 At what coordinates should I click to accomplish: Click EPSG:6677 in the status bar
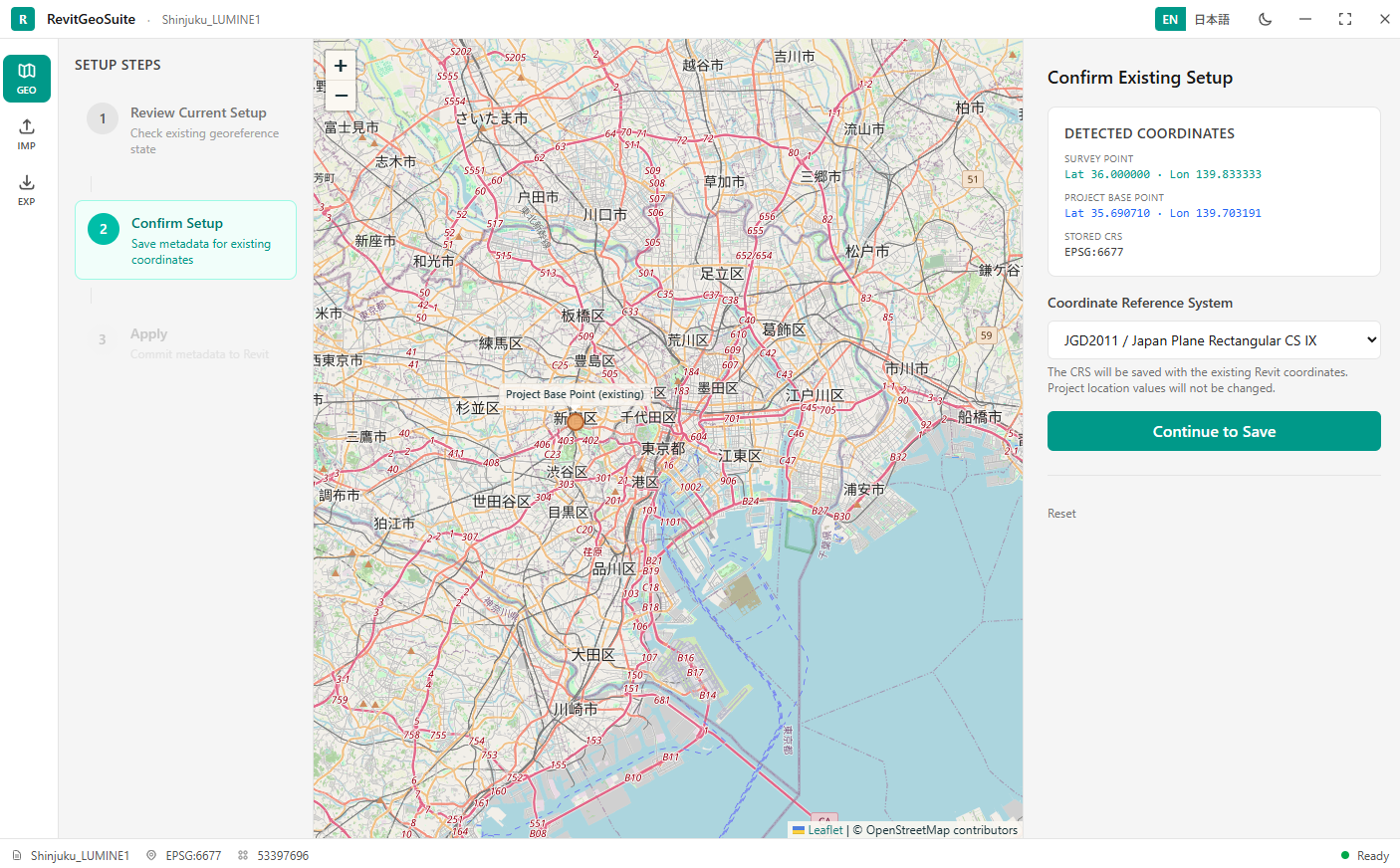click(x=193, y=855)
